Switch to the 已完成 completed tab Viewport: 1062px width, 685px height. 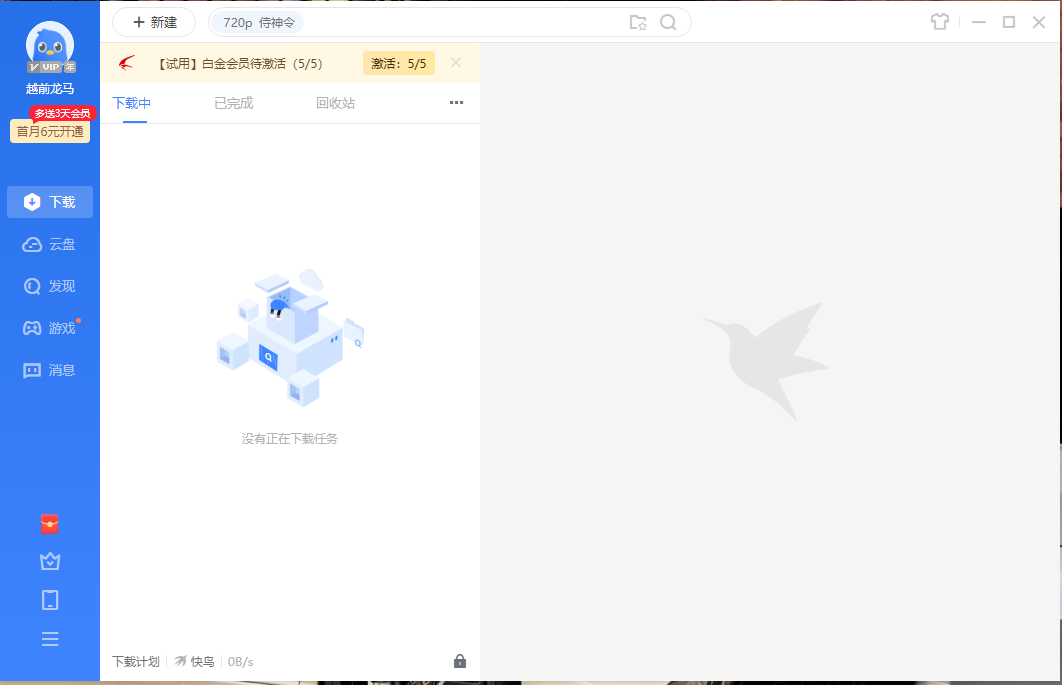232,102
